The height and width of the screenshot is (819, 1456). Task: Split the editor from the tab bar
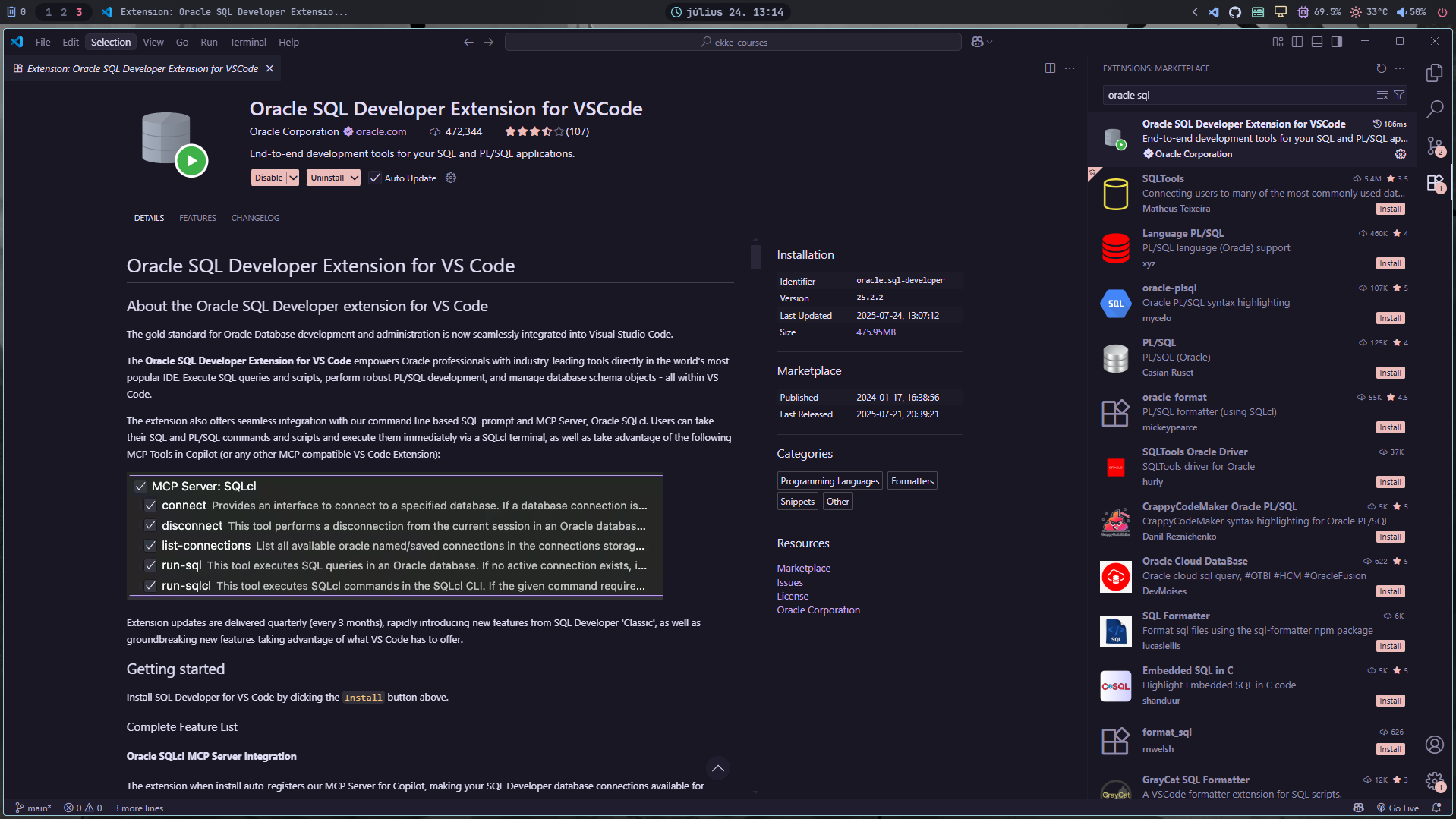click(1050, 68)
